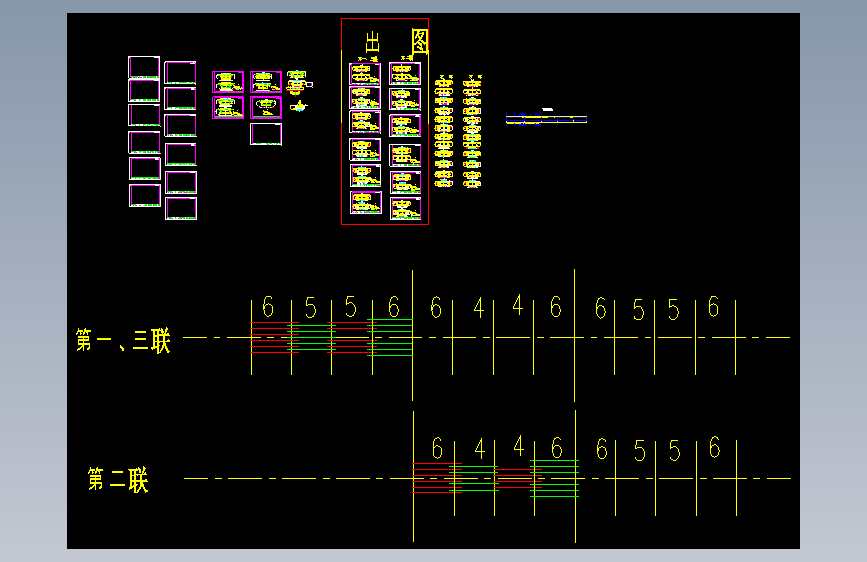
Task: Click the dash-dot centerline of the 第二联 row
Action: [487, 478]
